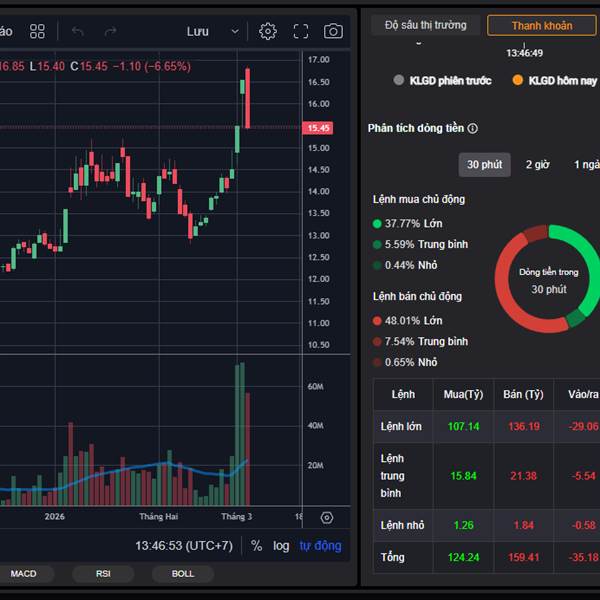Viewport: 600px width, 600px height.
Task: Click the Tháng 3 time axis label
Action: [x=236, y=517]
